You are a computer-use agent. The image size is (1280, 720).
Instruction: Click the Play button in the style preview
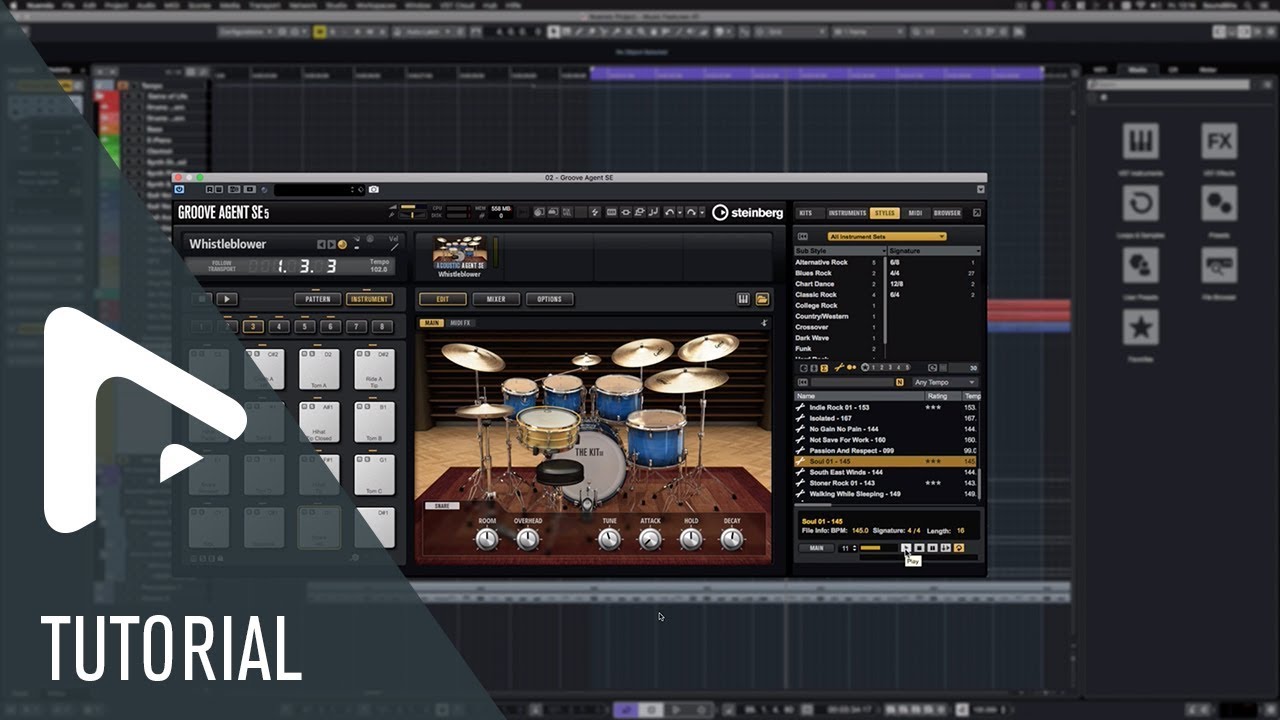coord(906,548)
